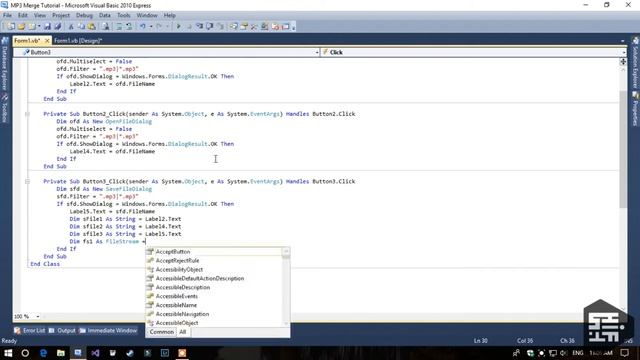
Task: Click the Find toolbar icon
Action: point(106,27)
